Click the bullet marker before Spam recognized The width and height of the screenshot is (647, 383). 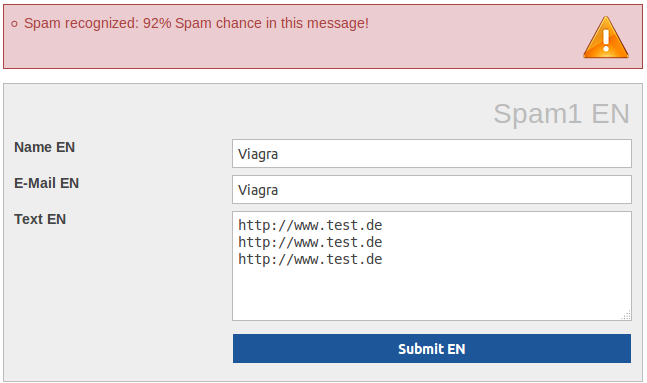pos(14,24)
